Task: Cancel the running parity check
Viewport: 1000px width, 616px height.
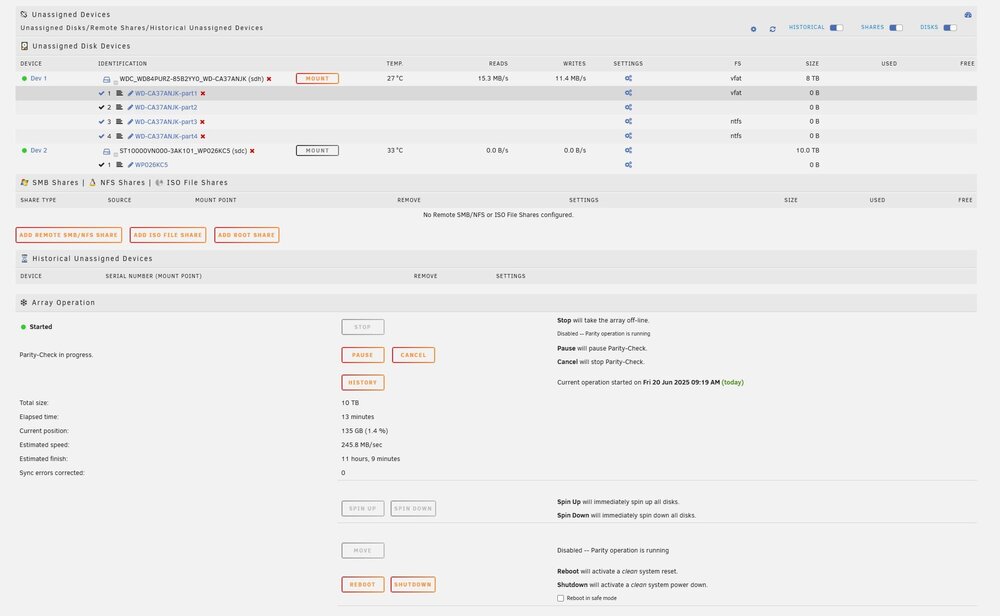Action: tap(413, 355)
